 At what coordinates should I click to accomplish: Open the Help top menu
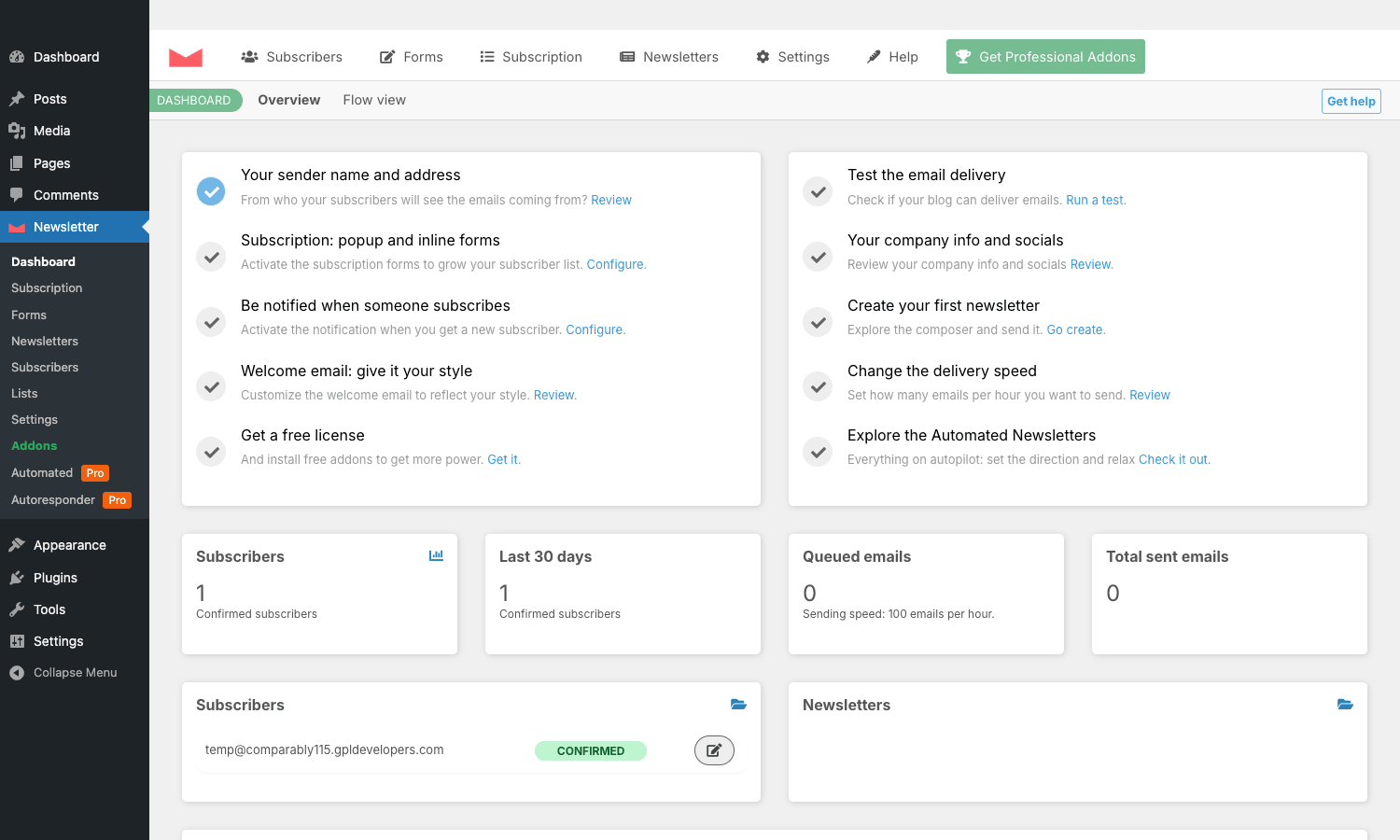click(x=892, y=57)
